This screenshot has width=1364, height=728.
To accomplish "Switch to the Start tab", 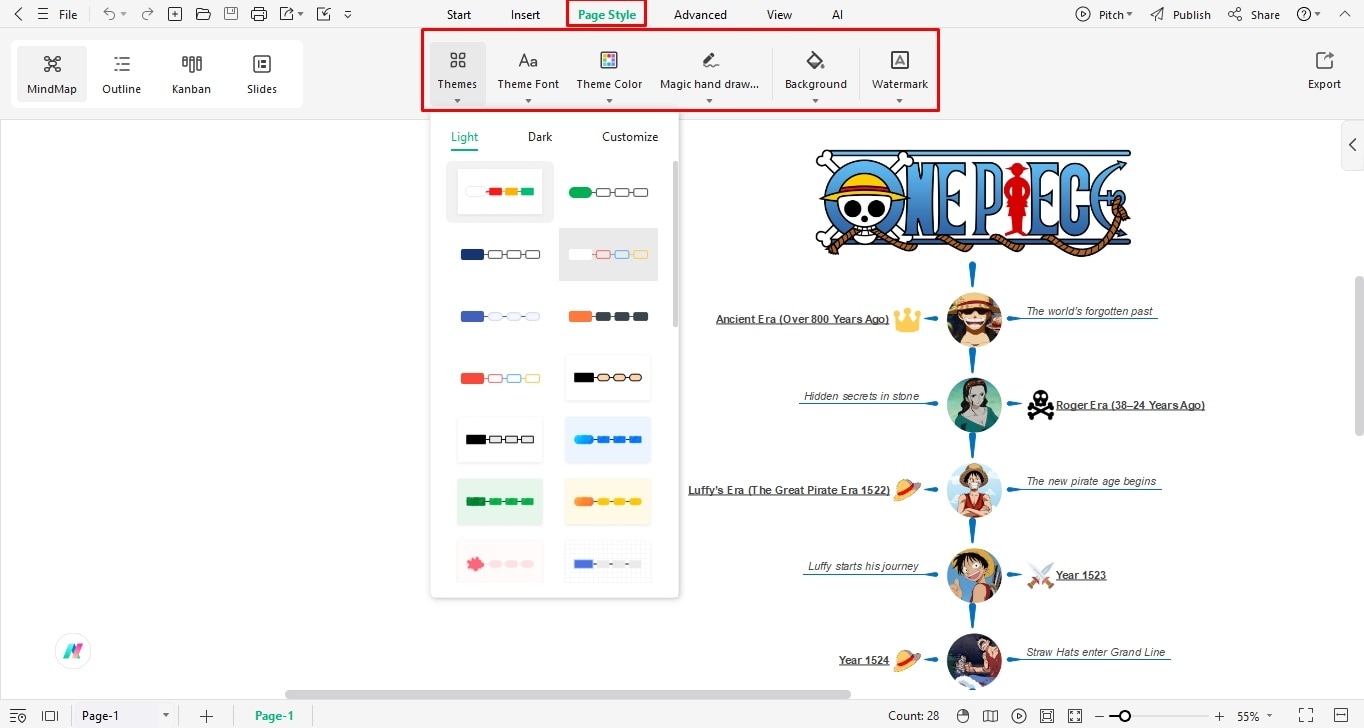I will point(459,15).
